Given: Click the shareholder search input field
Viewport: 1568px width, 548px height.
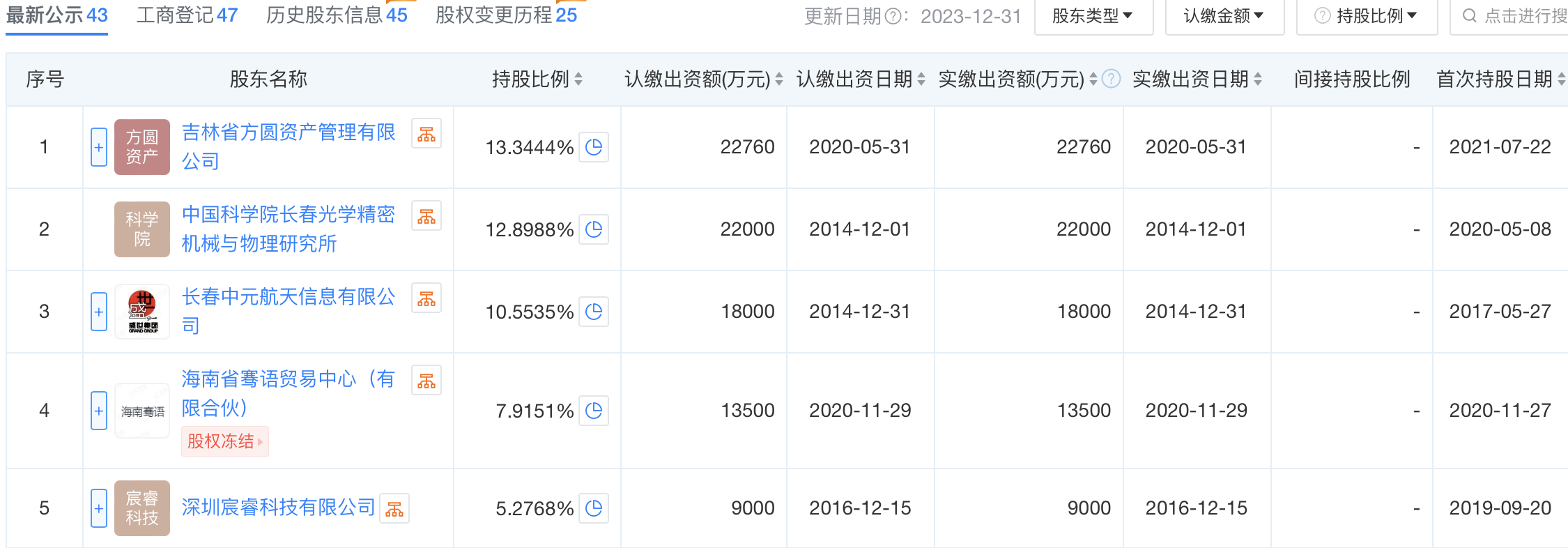Looking at the screenshot, I should coord(1519,16).
